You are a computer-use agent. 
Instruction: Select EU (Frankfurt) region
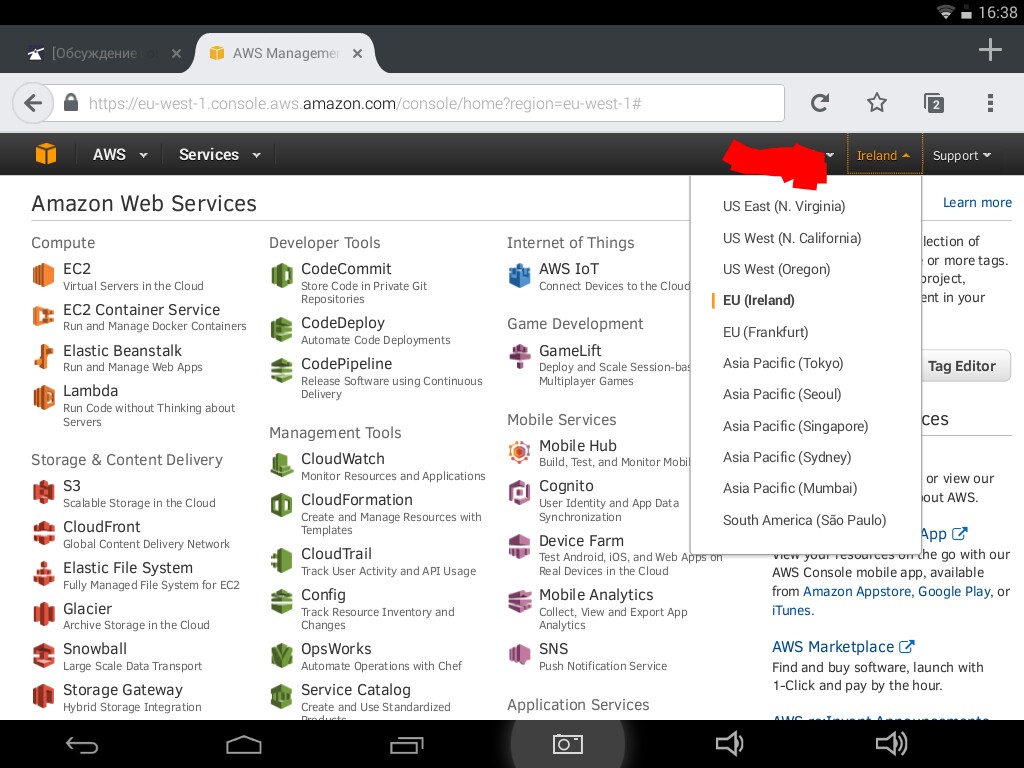coord(765,332)
